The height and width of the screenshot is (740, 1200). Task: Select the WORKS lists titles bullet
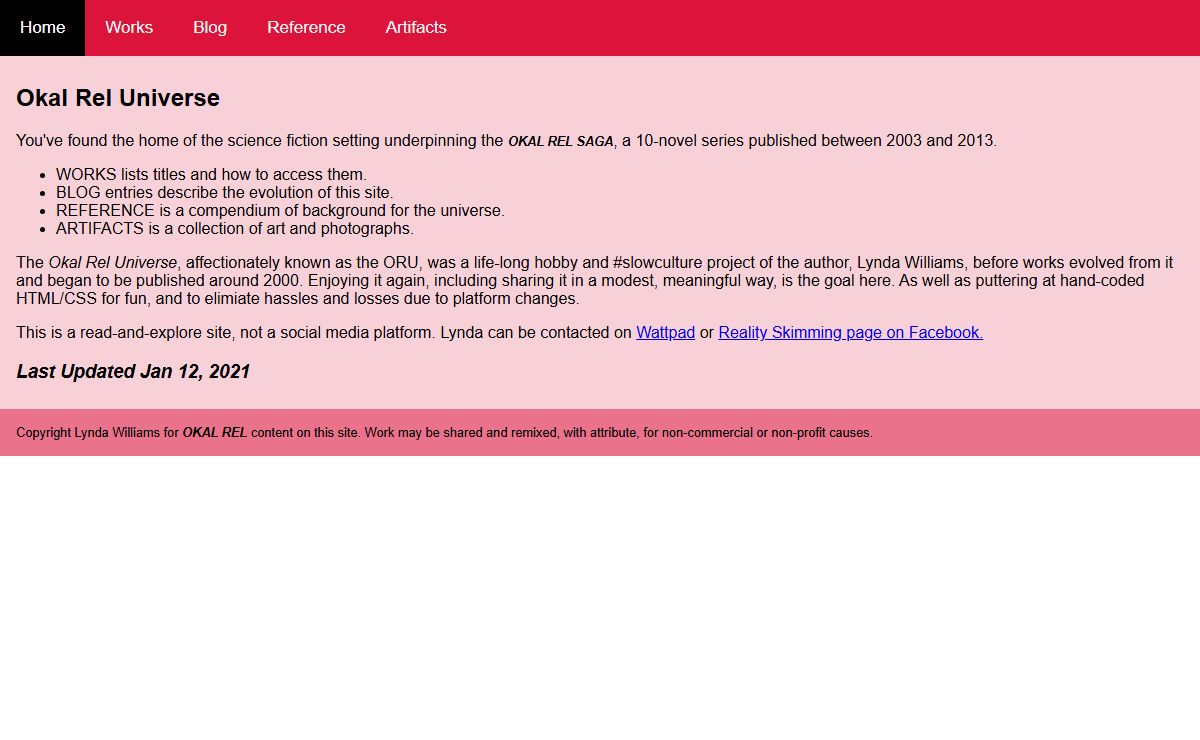coord(211,174)
